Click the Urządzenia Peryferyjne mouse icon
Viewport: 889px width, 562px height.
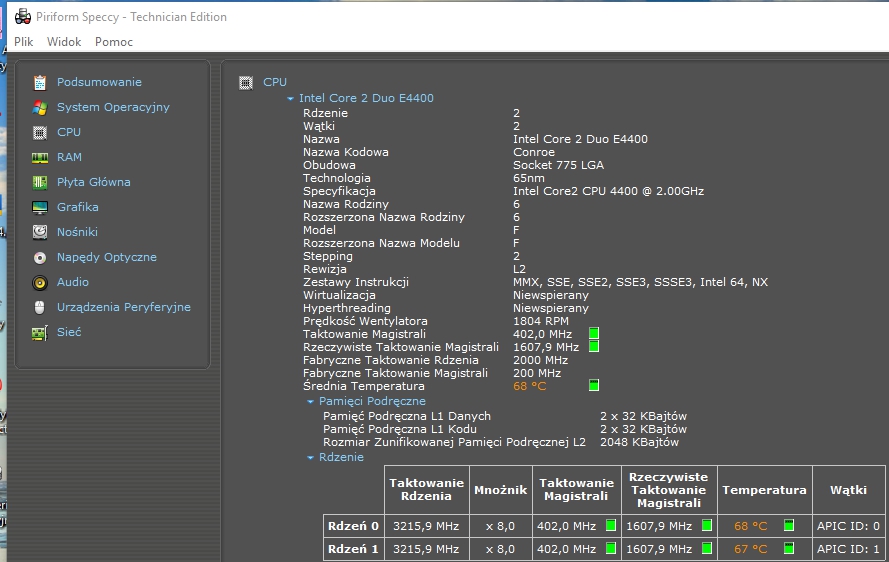(x=40, y=307)
